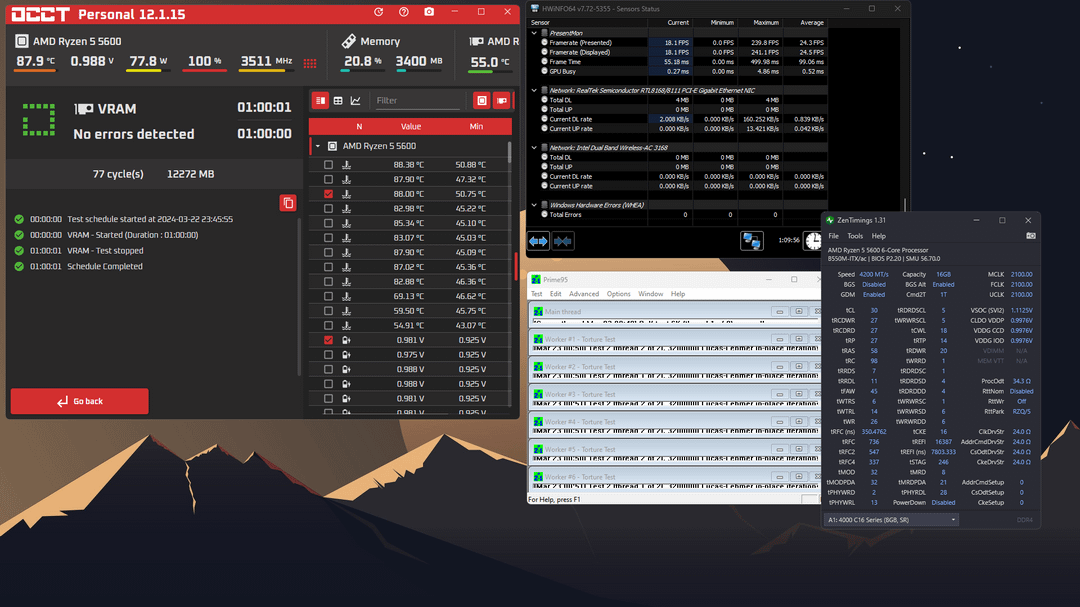1080x607 pixels.
Task: Check the 69.13 °C sensor row checkbox
Action: (x=329, y=296)
